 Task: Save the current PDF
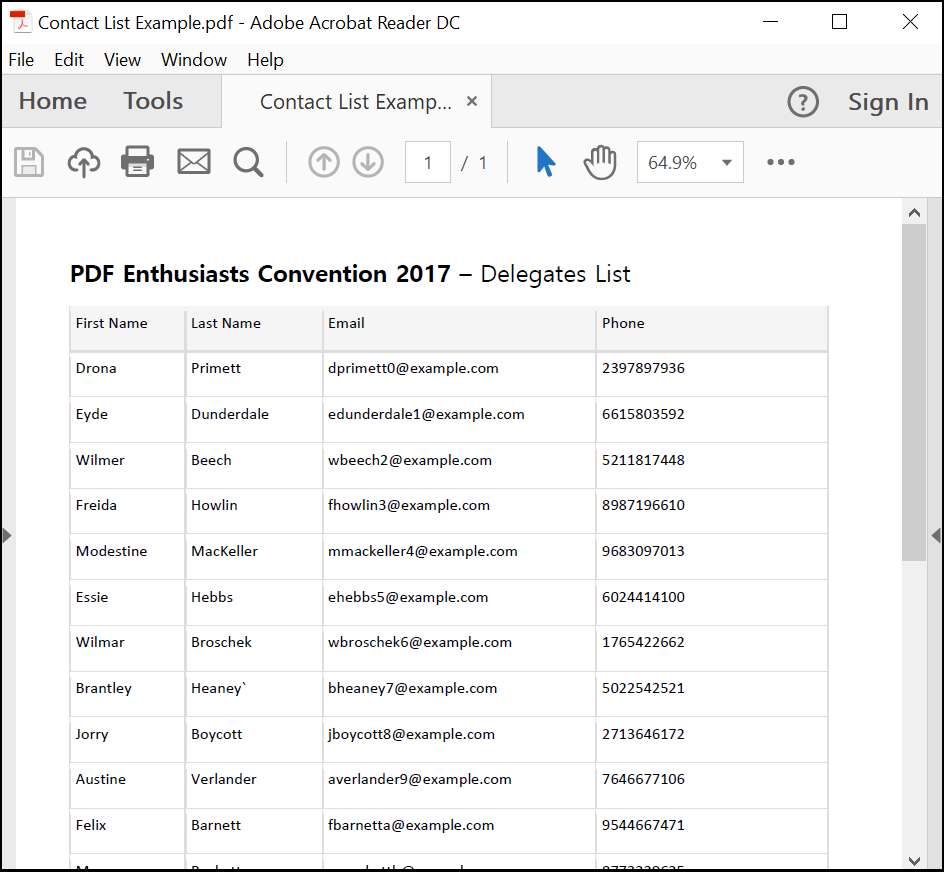click(29, 161)
